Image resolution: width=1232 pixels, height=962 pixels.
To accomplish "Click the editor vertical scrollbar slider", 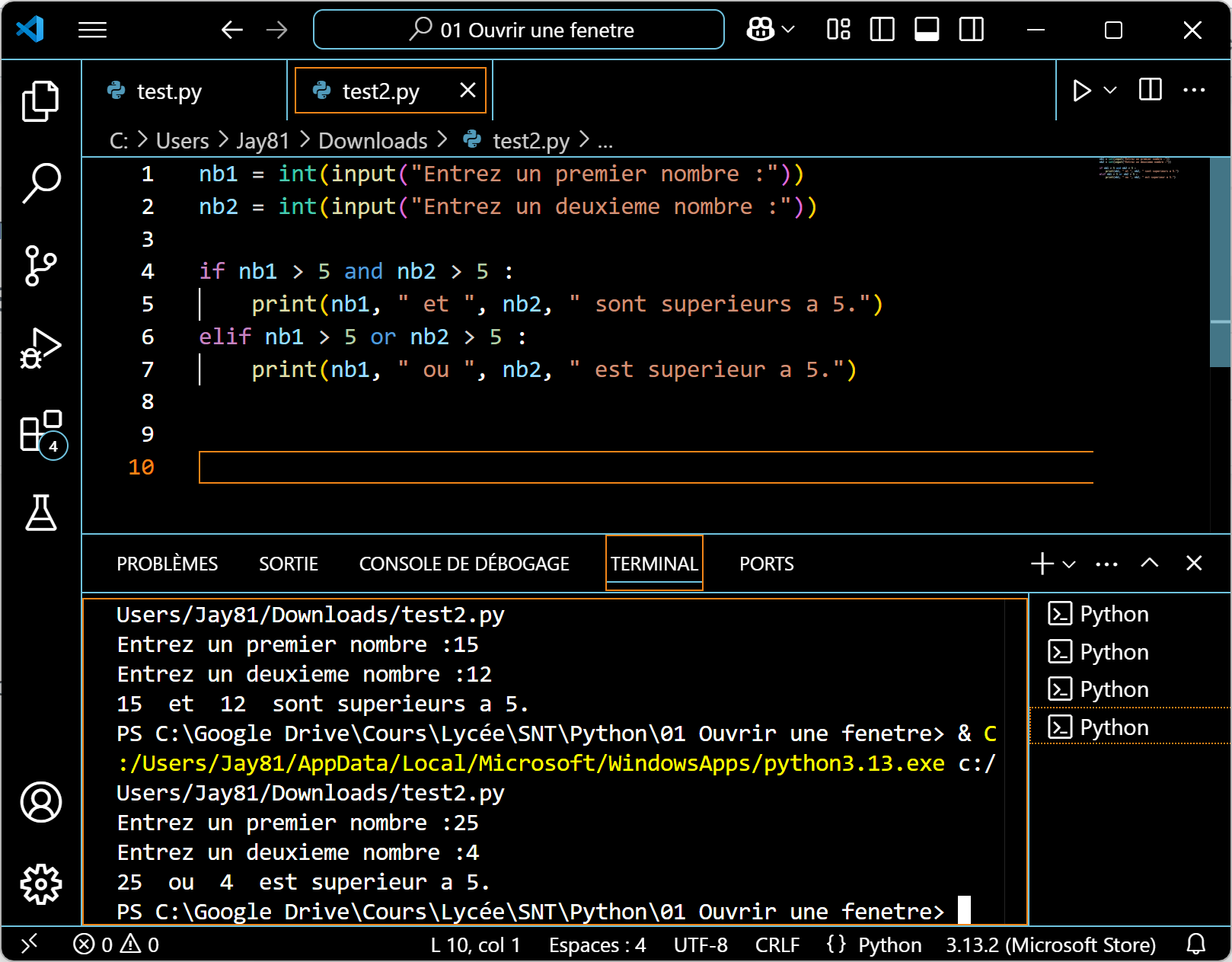I will pos(1220,261).
